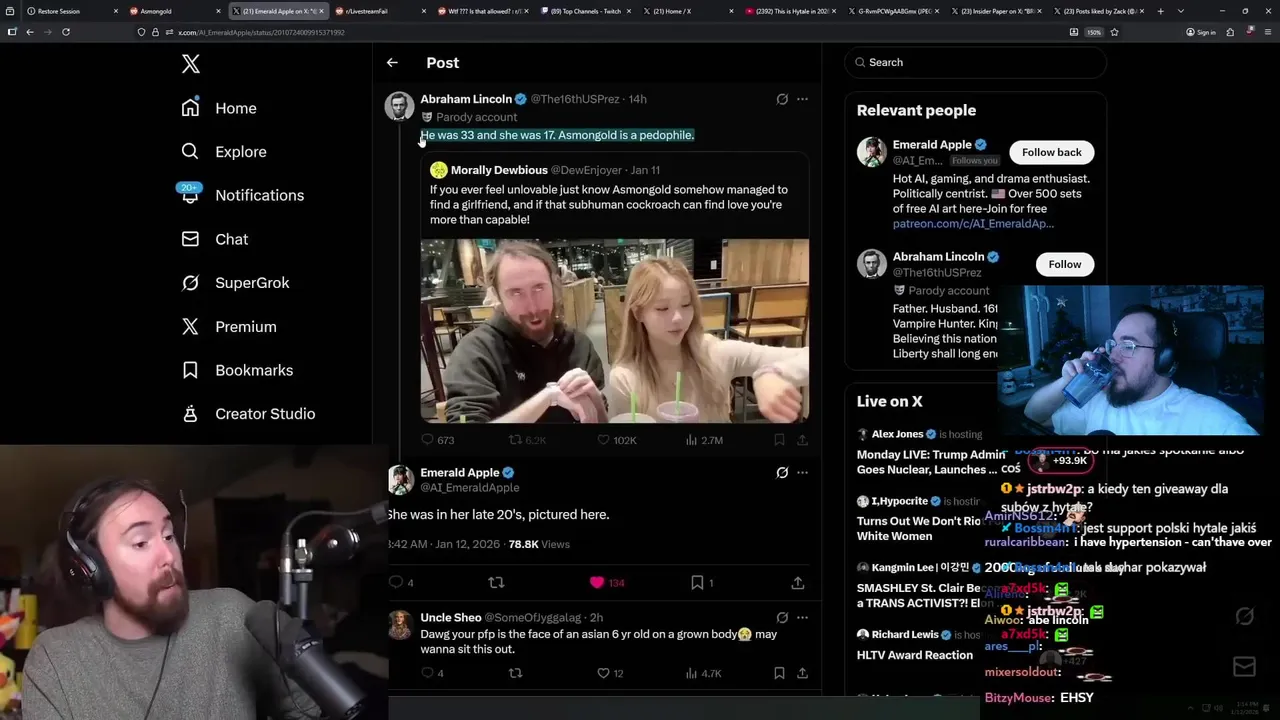Open more options on Uncle Sheo's reply
Screen dimensions: 1280x720
[802, 618]
